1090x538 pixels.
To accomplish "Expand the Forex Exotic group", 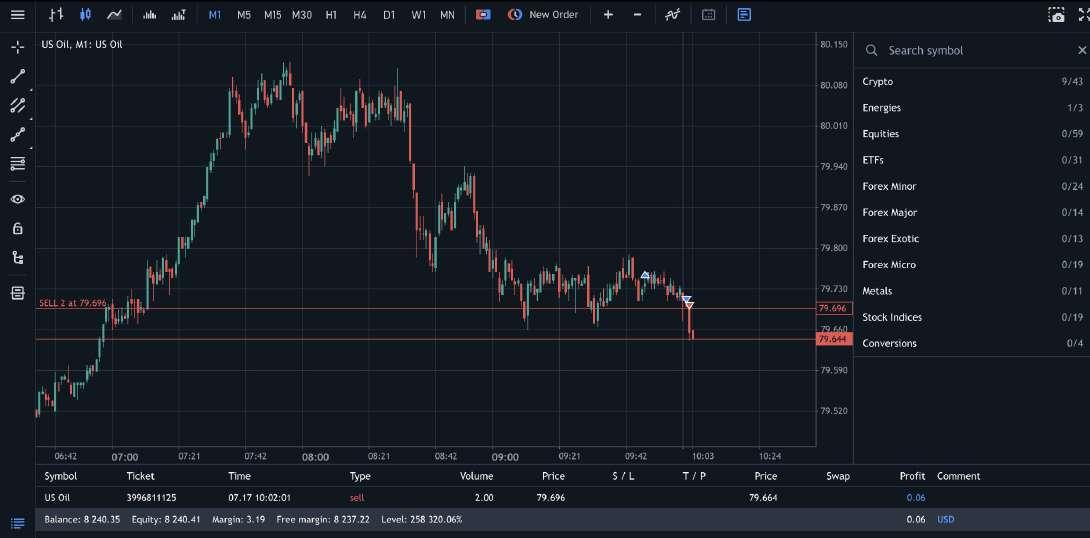I will click(972, 238).
